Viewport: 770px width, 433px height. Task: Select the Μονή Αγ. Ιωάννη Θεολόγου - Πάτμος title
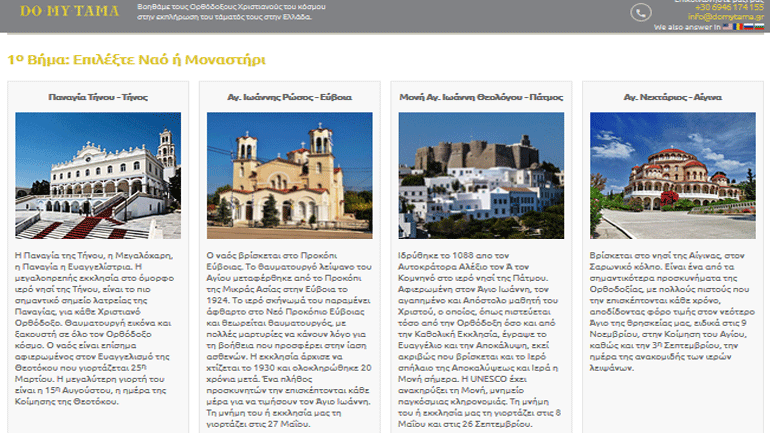click(481, 98)
